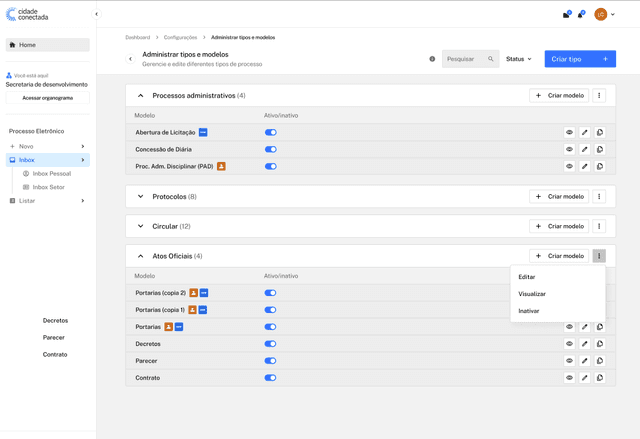Click the search field Pesquisar
640x439 pixels.
click(470, 59)
